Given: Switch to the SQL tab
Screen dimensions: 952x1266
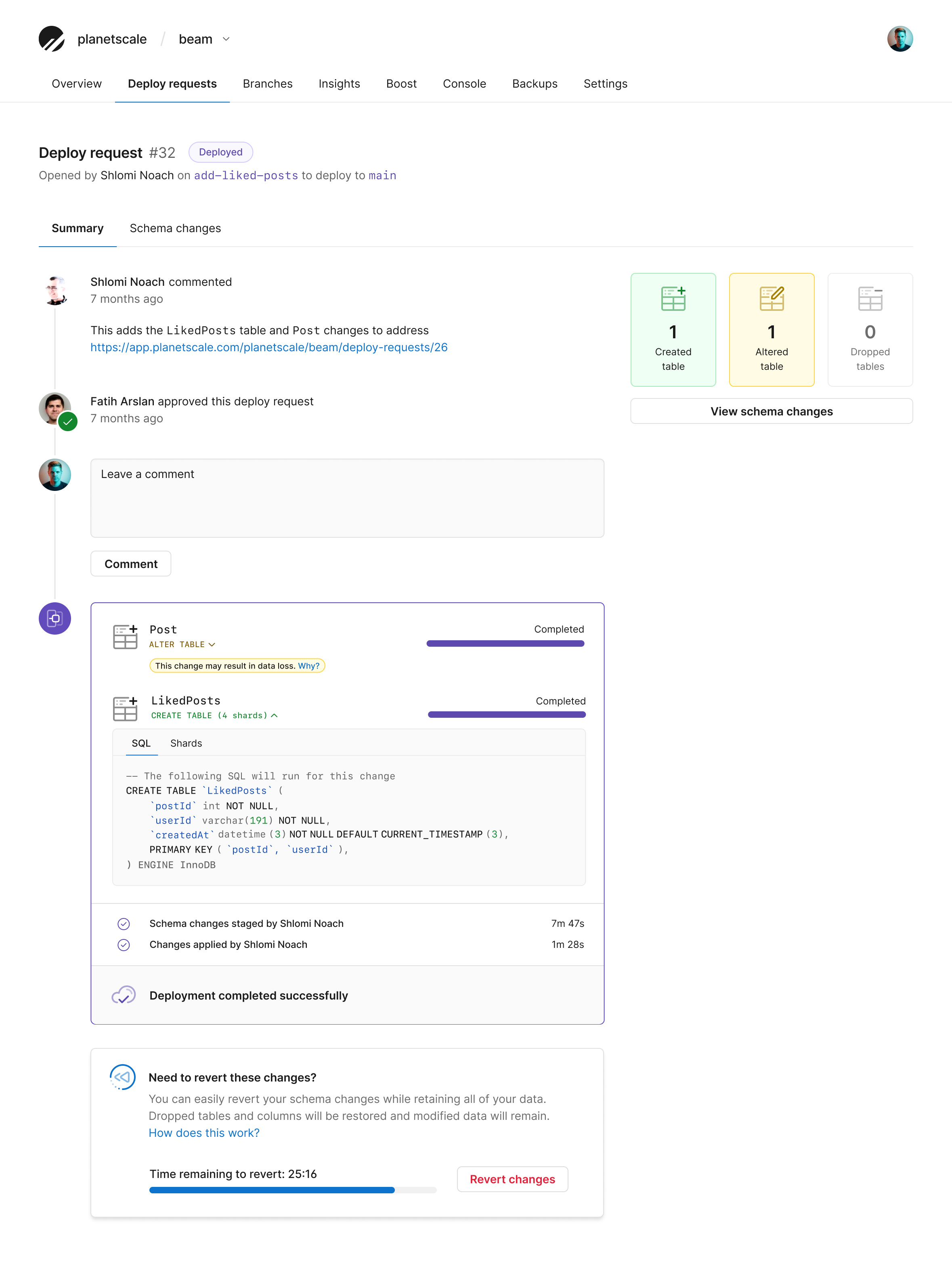Looking at the screenshot, I should coord(141,743).
